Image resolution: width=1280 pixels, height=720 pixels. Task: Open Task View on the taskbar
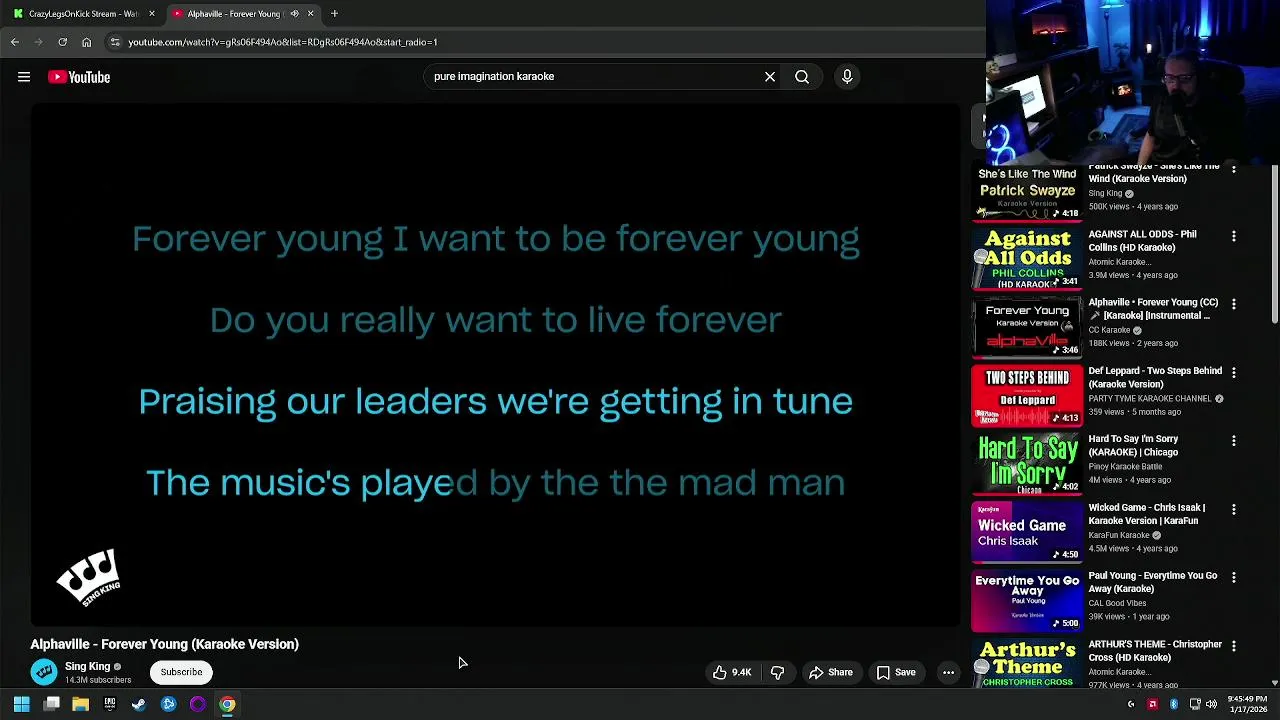52,704
